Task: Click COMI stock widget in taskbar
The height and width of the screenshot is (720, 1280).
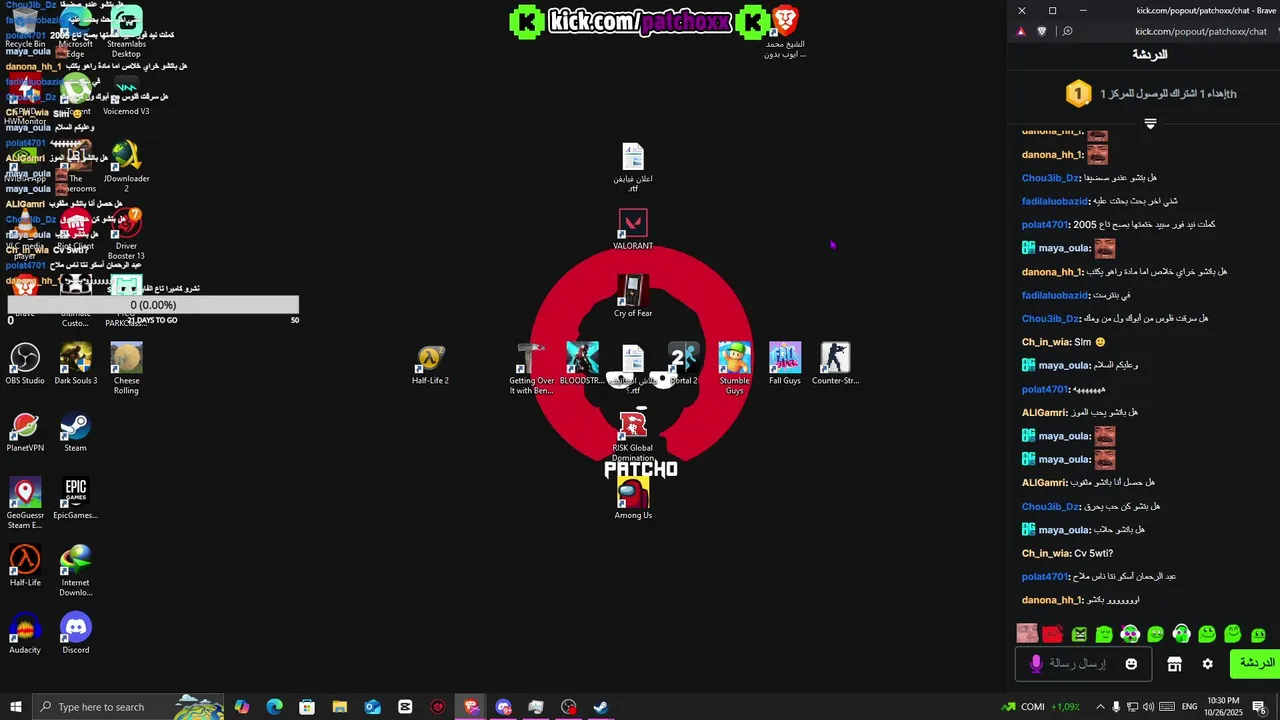Action: click(1041, 707)
